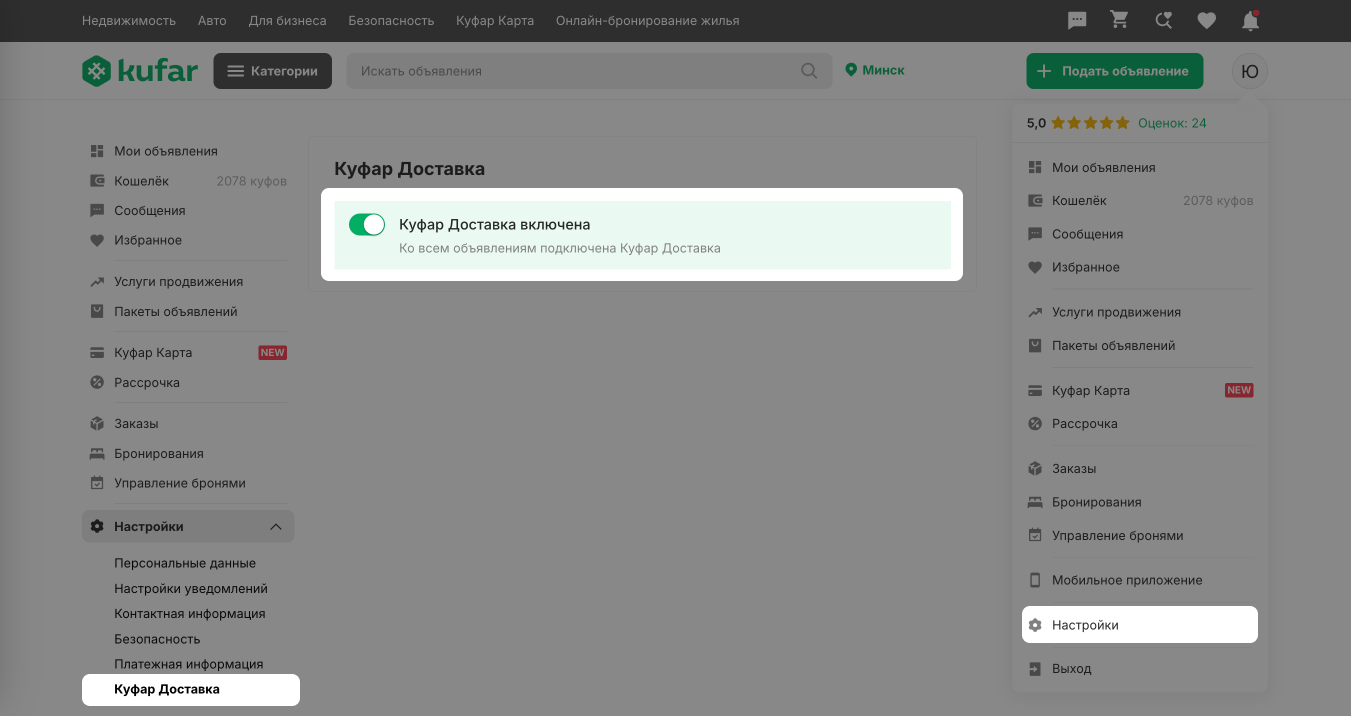
Task: Open saved searches icon in top bar
Action: point(1163,20)
